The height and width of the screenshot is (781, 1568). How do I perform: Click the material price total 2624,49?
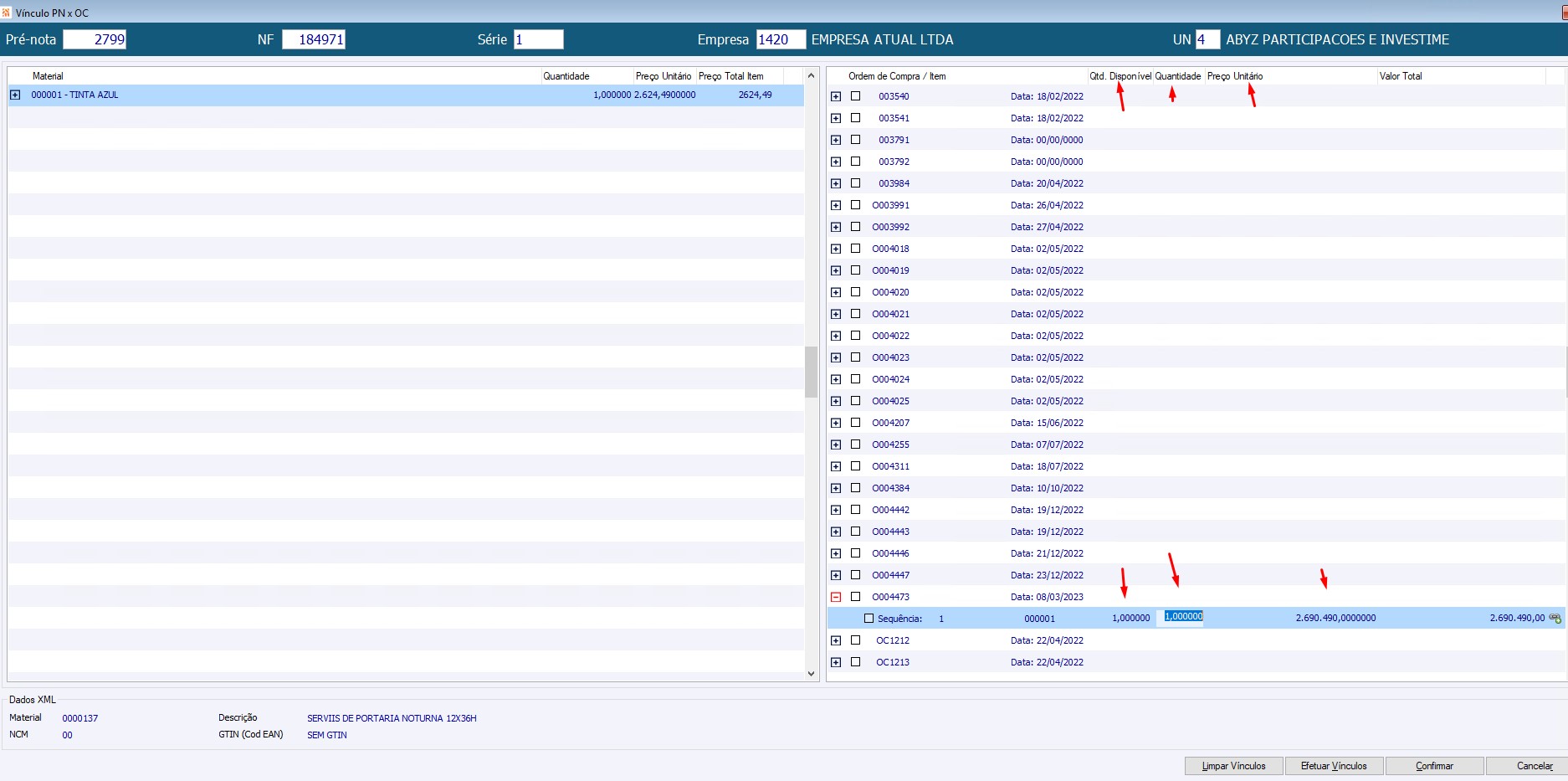pos(755,95)
